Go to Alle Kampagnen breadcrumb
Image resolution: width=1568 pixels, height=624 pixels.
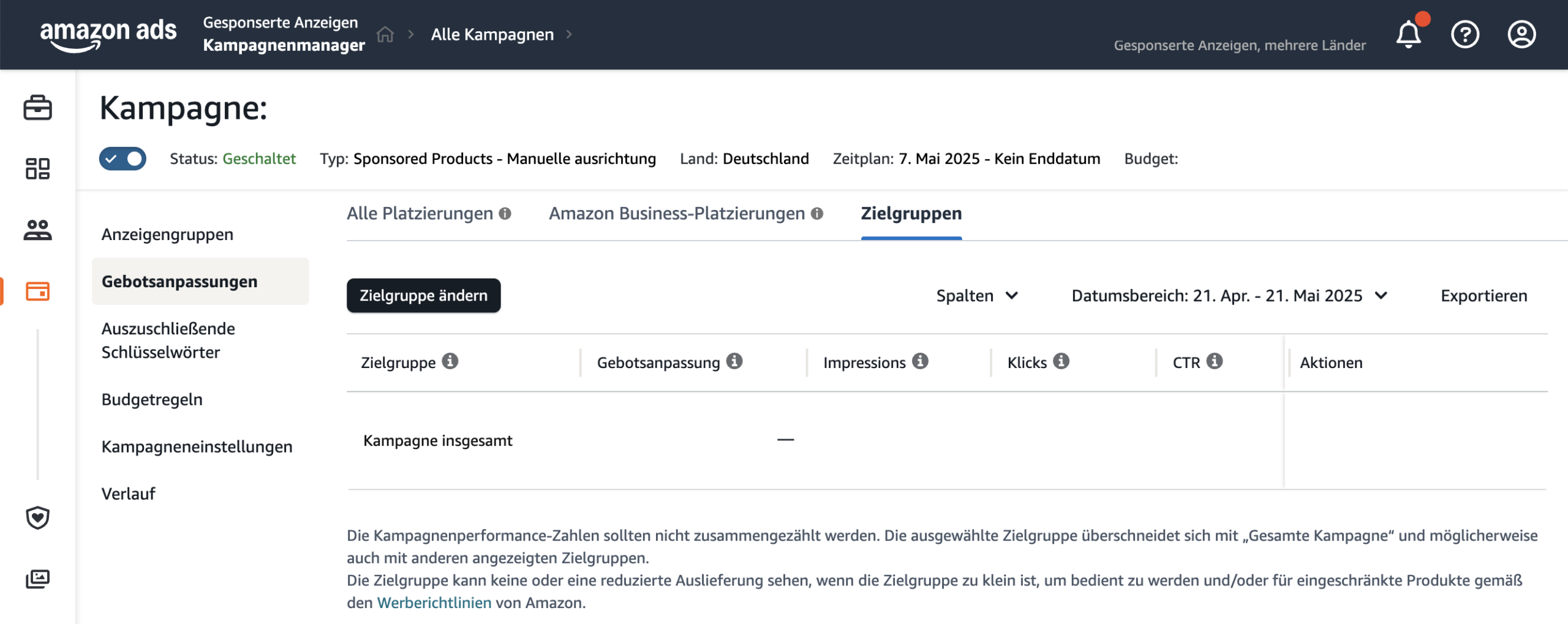(492, 35)
